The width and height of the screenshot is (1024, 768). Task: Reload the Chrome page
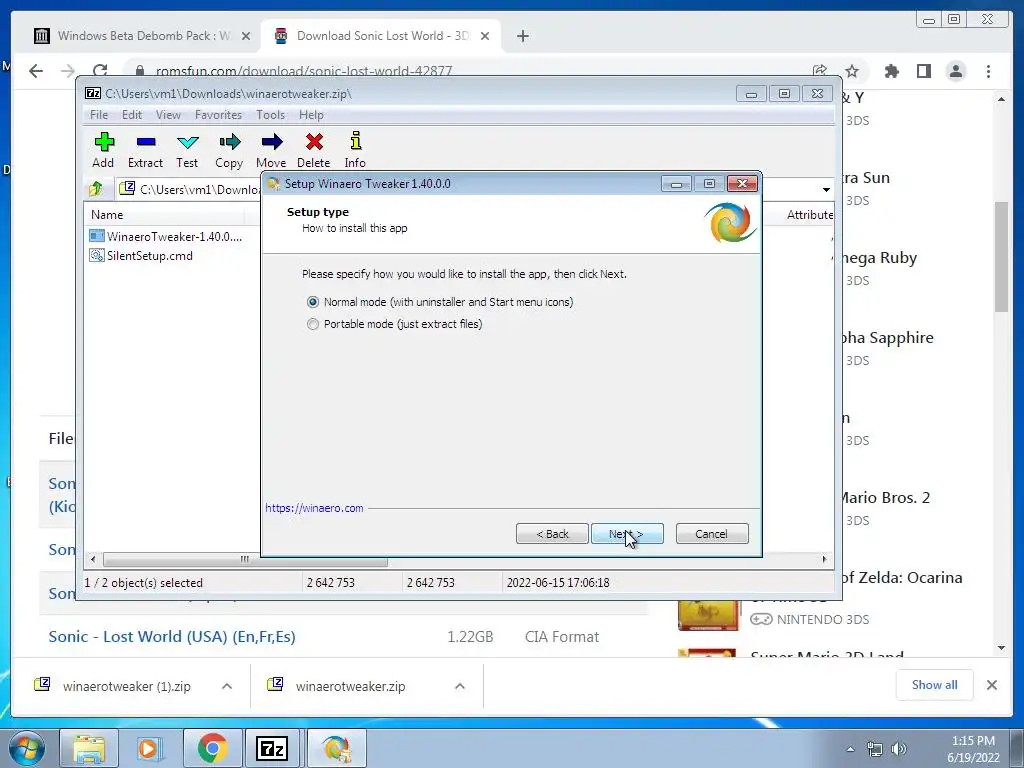[100, 71]
